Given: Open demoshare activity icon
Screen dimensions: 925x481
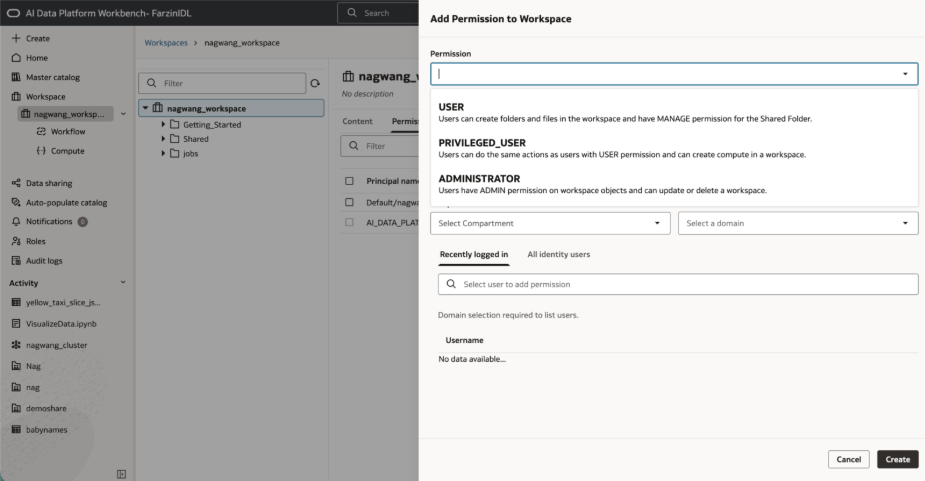Looking at the screenshot, I should pyautogui.click(x=16, y=408).
